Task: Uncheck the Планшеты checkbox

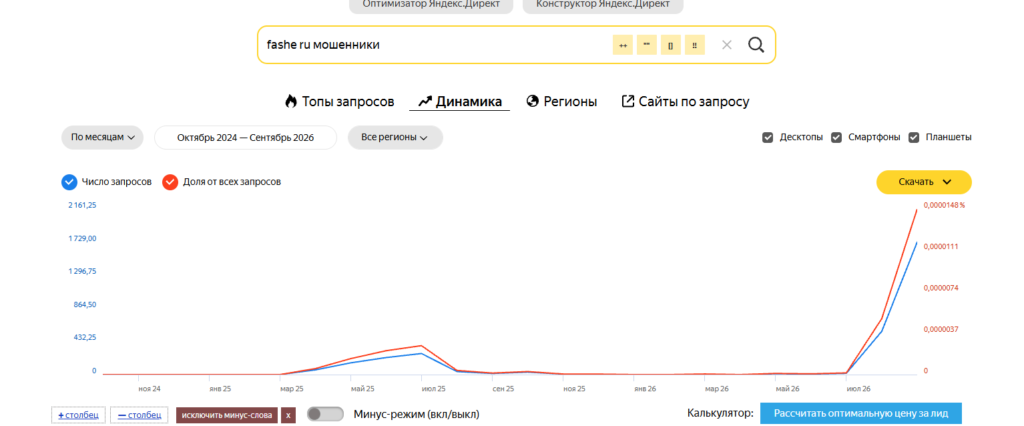Action: pos(914,138)
